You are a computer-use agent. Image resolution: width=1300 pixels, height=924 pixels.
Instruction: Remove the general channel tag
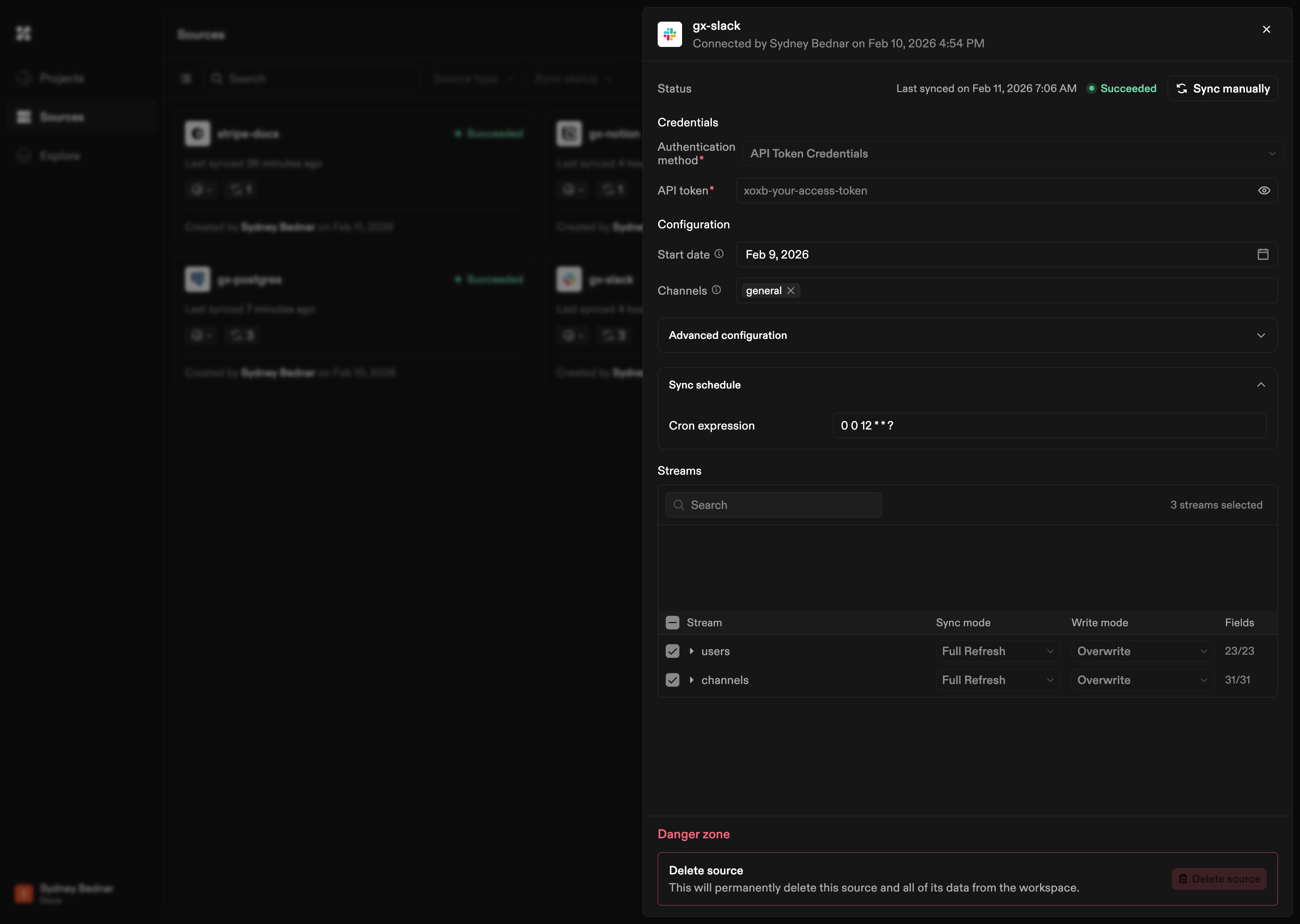790,291
